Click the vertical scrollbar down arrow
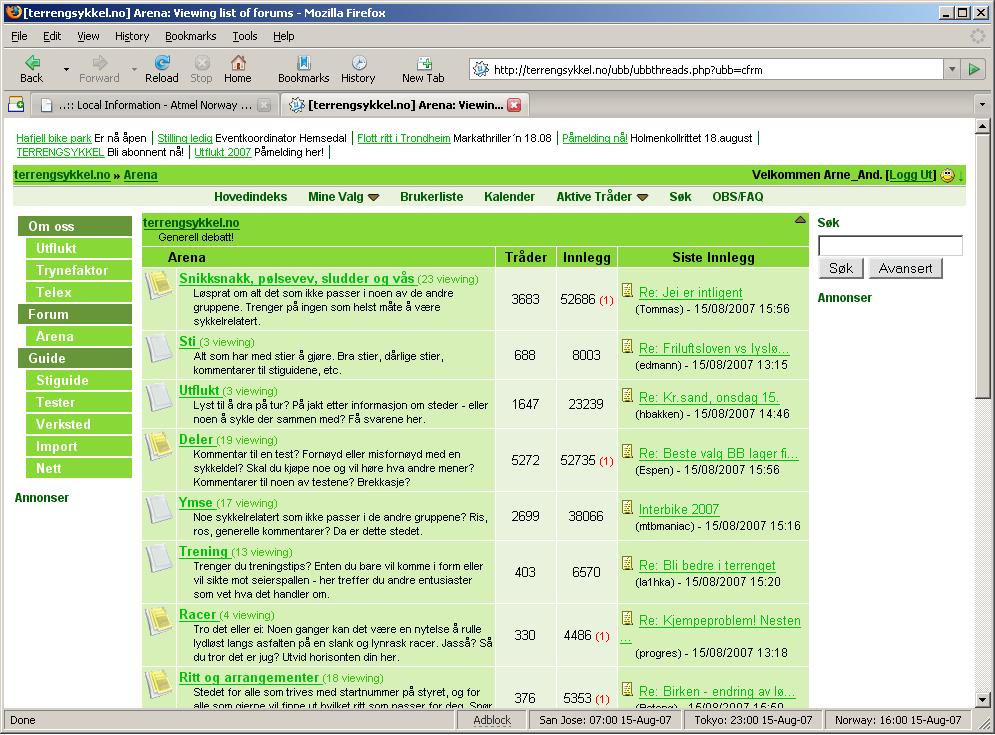This screenshot has height=735, width=995. [982, 700]
